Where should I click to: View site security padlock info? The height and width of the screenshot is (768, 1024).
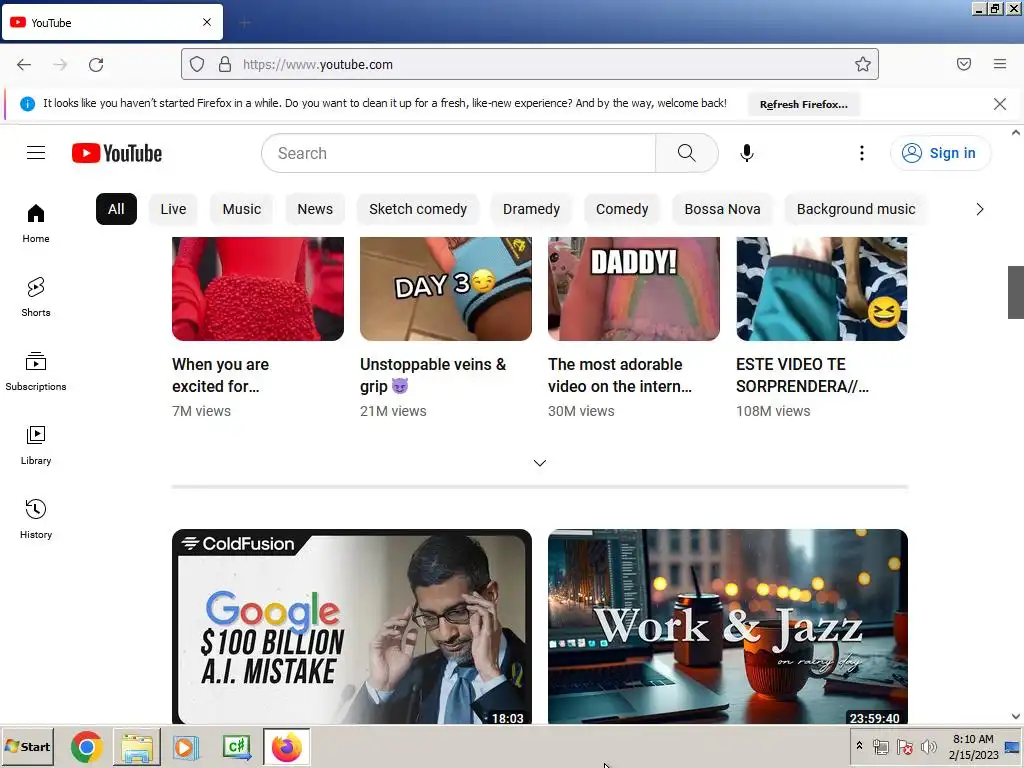tap(225, 64)
